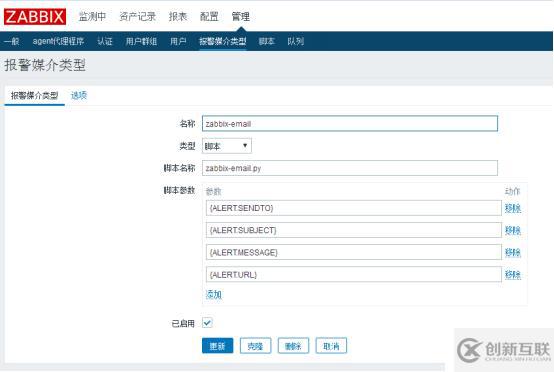554x372 pixels.
Task: Go to agent代理程序 submenu
Action: click(58, 41)
